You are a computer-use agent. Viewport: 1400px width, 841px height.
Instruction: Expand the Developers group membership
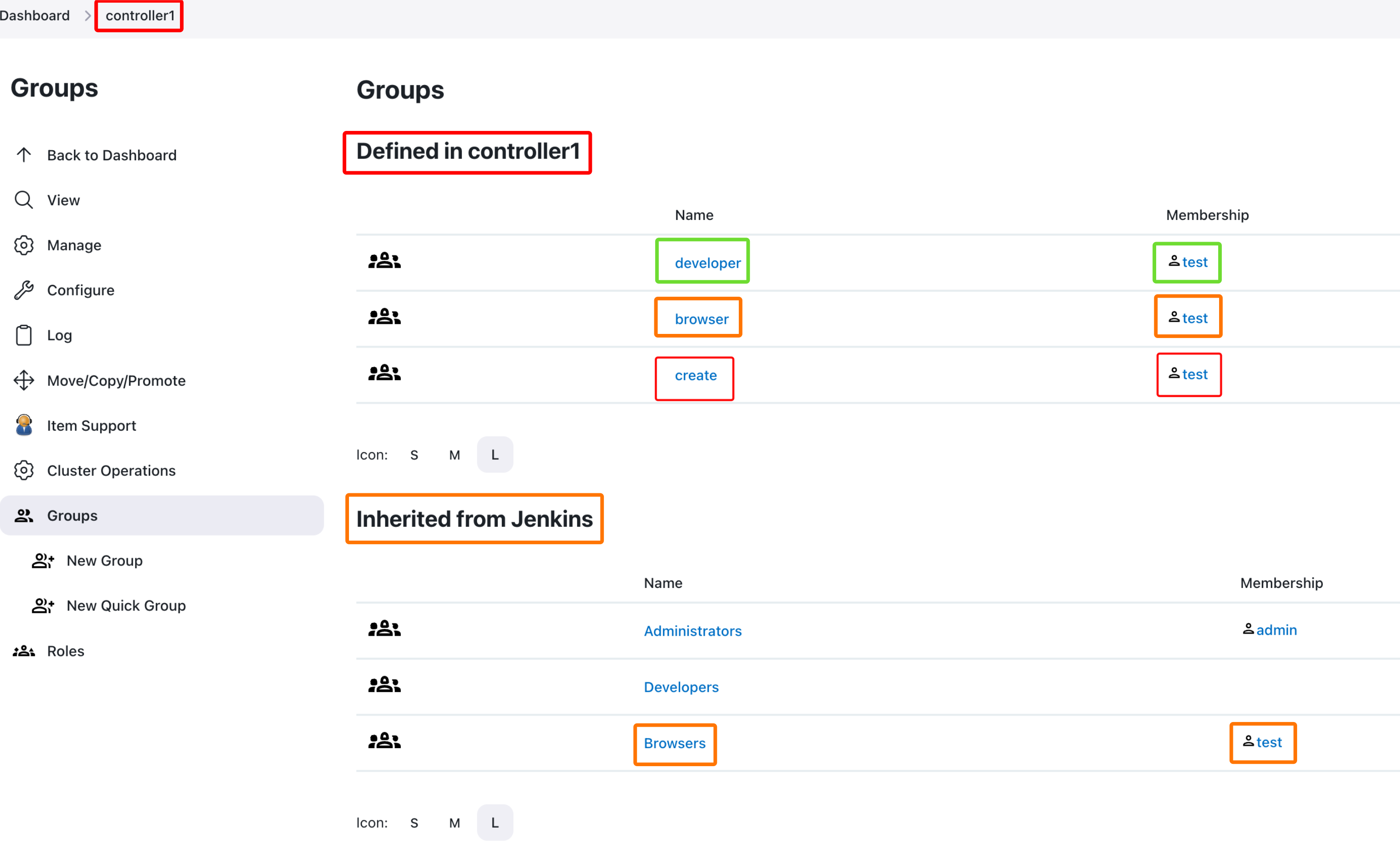point(681,686)
